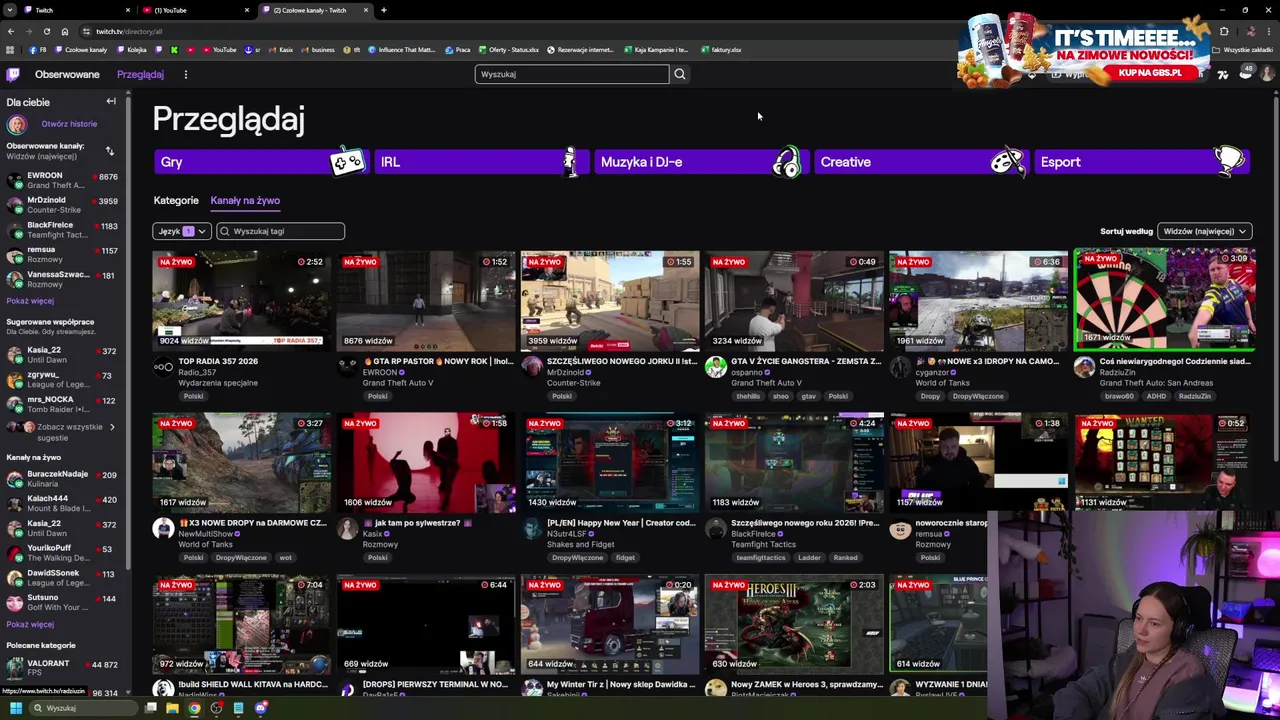This screenshot has width=1280, height=720.
Task: Open the darts stream thumbnail by RadziuZin
Action: coord(1165,301)
